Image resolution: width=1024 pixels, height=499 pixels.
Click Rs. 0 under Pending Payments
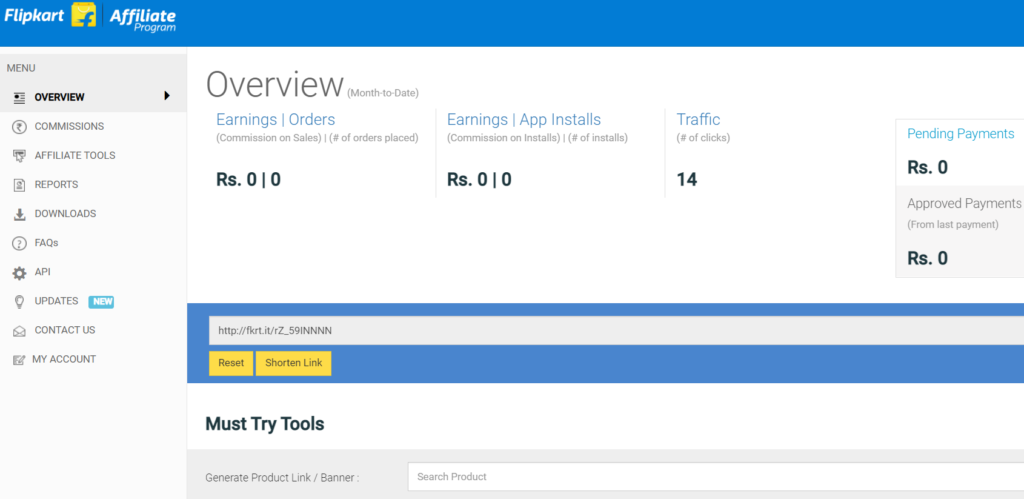coord(927,168)
